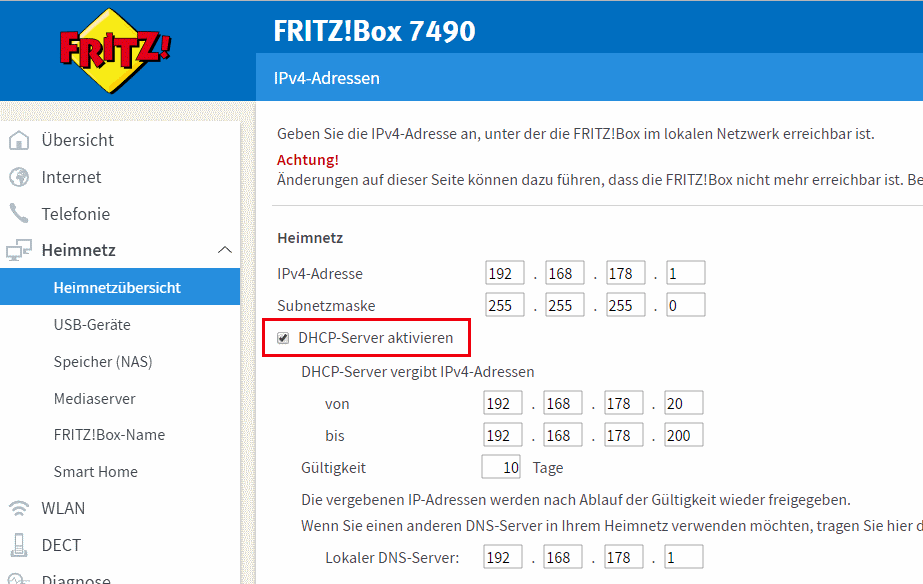Click the Heimnetz computers icon
The image size is (923, 584).
19,250
